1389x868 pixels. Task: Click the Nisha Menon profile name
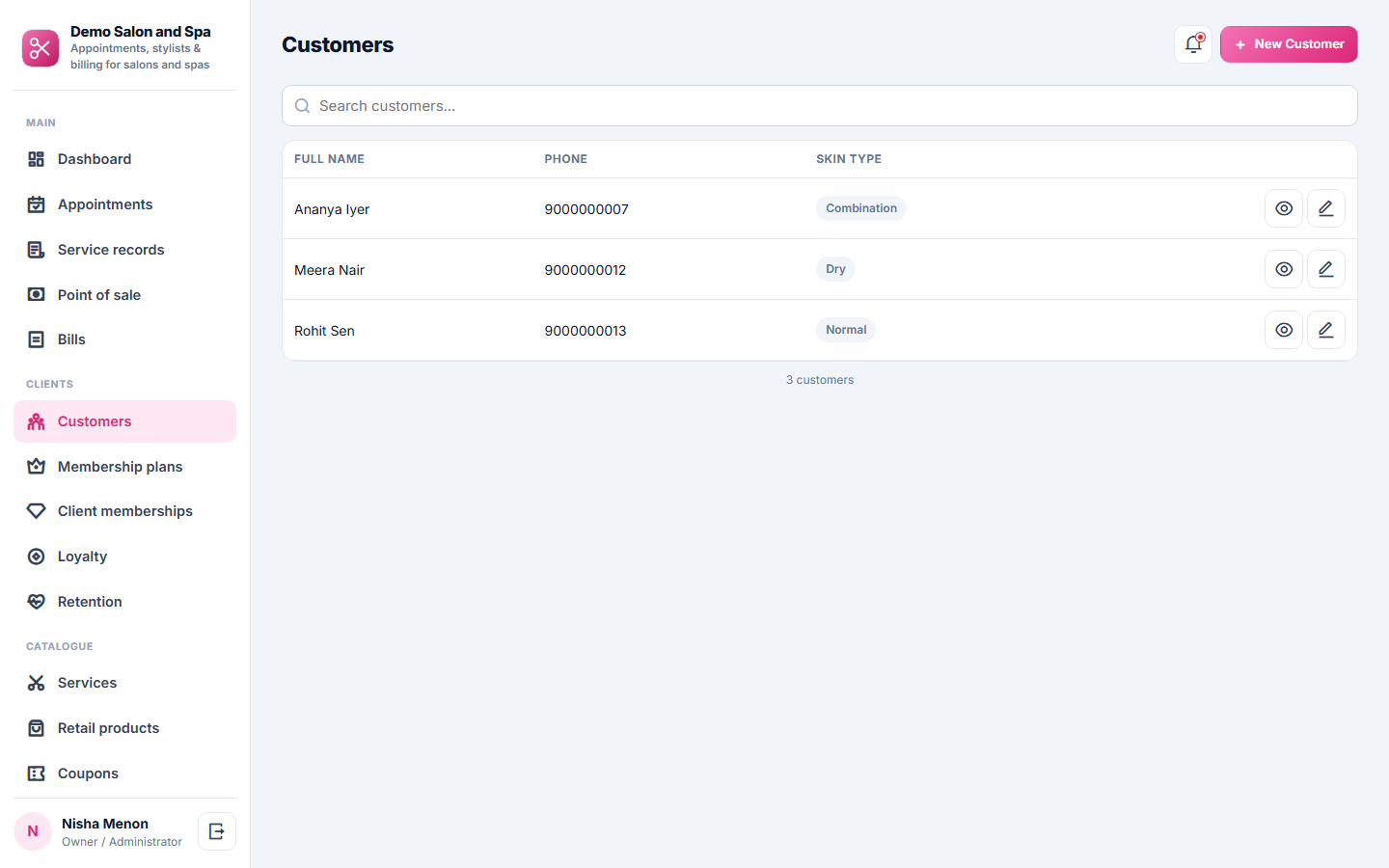click(x=105, y=824)
